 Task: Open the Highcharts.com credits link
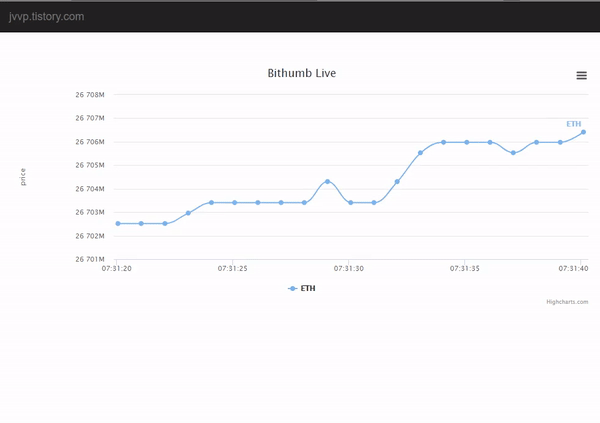pyautogui.click(x=567, y=302)
